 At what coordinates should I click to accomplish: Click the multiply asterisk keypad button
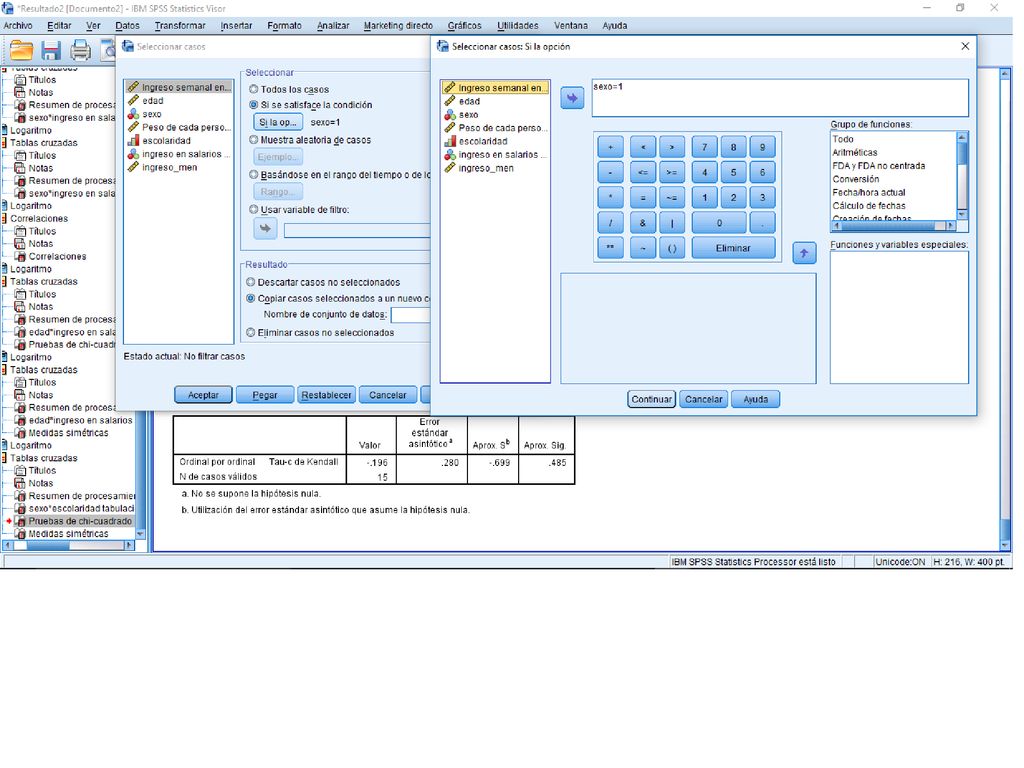611,197
